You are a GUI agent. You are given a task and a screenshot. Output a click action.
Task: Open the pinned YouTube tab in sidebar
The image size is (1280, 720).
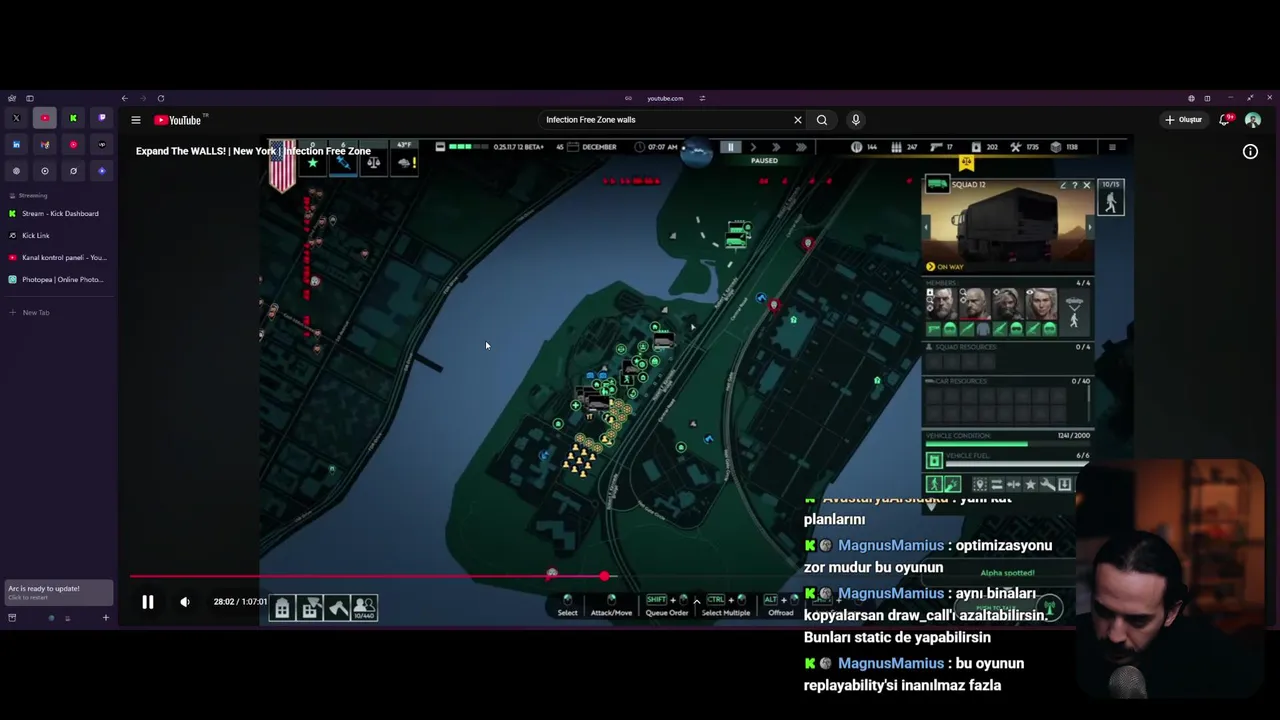(45, 118)
